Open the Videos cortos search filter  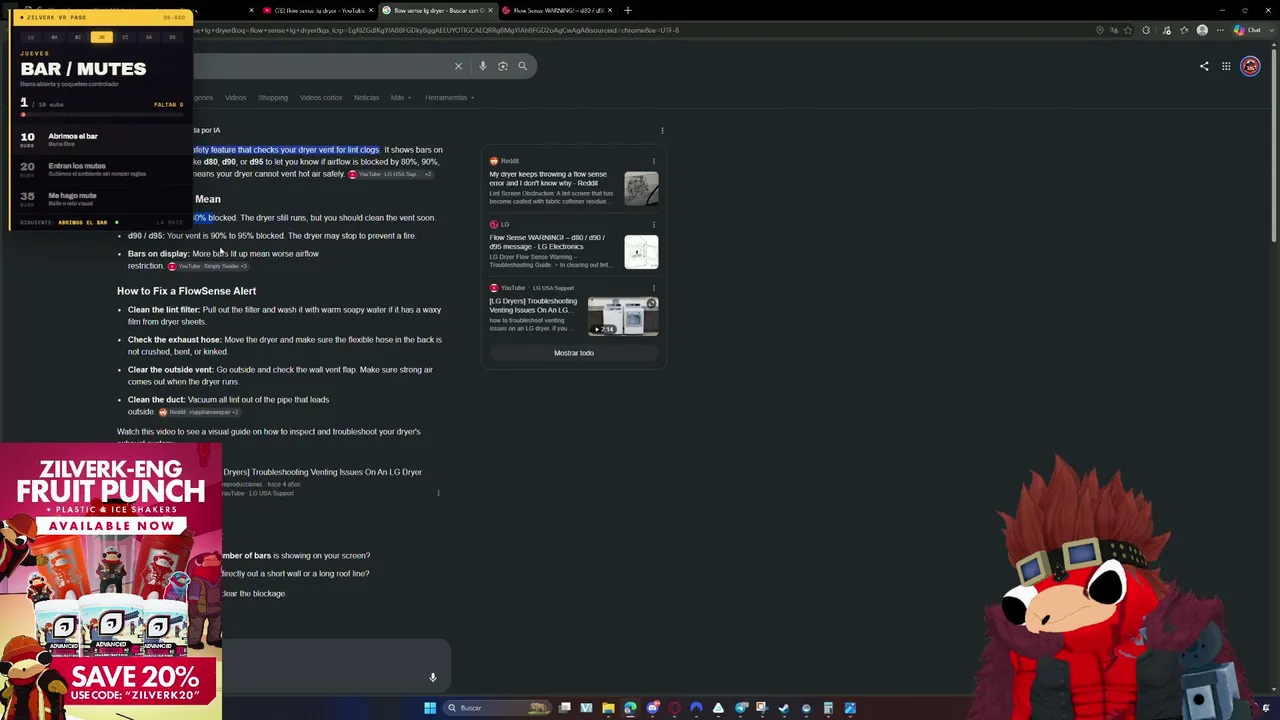pos(321,98)
